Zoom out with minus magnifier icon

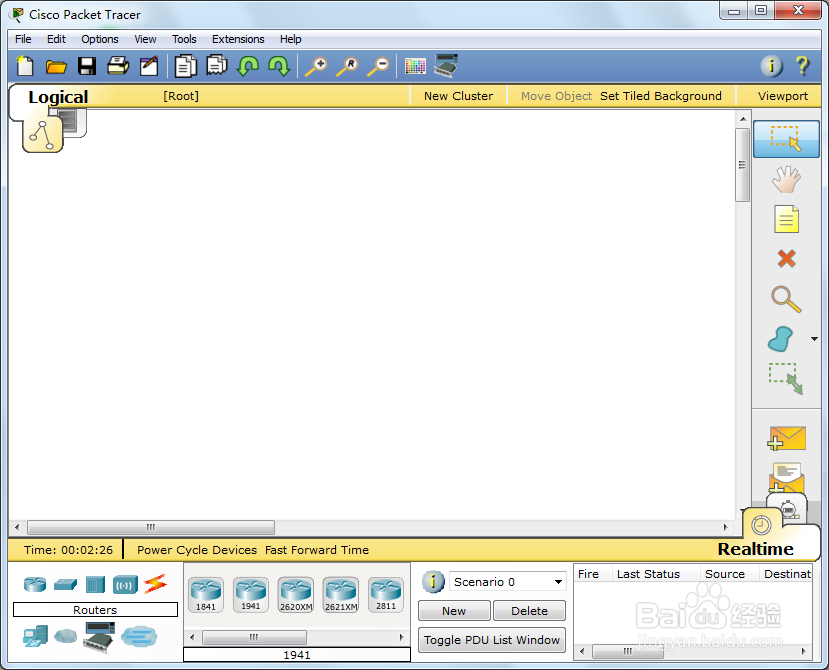click(x=379, y=67)
